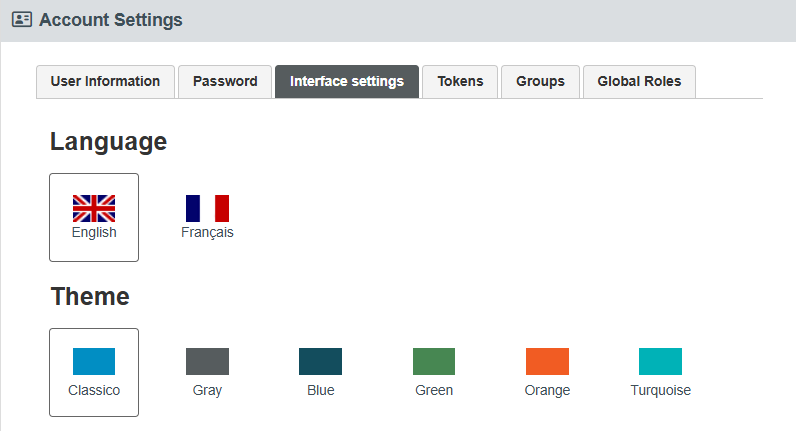
Task: Switch to the Global Roles tab
Action: pyautogui.click(x=639, y=82)
